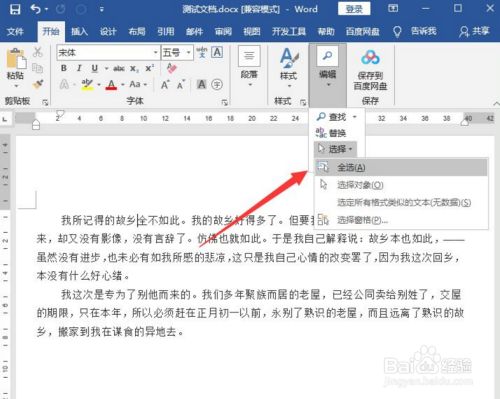The width and height of the screenshot is (500, 399).
Task: Click the Redo icon in title bar
Action: coord(60,9)
